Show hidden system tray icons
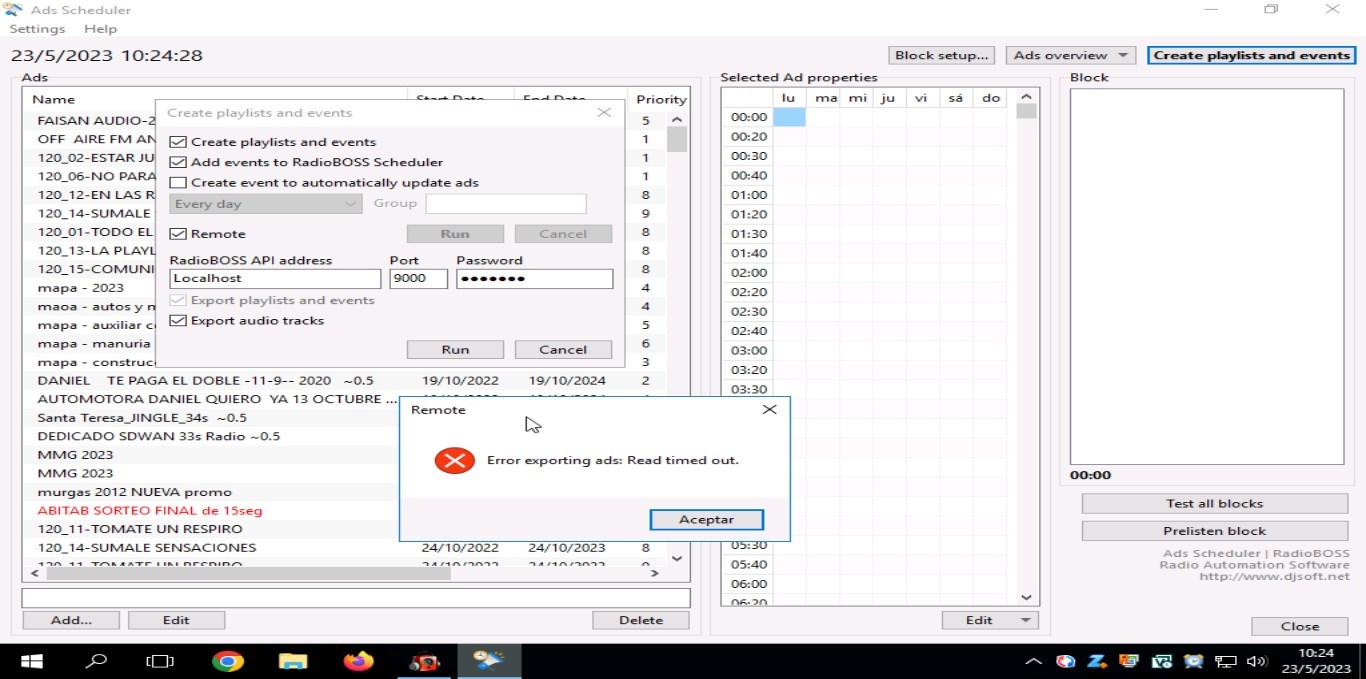This screenshot has width=1366, height=679. [x=1034, y=661]
